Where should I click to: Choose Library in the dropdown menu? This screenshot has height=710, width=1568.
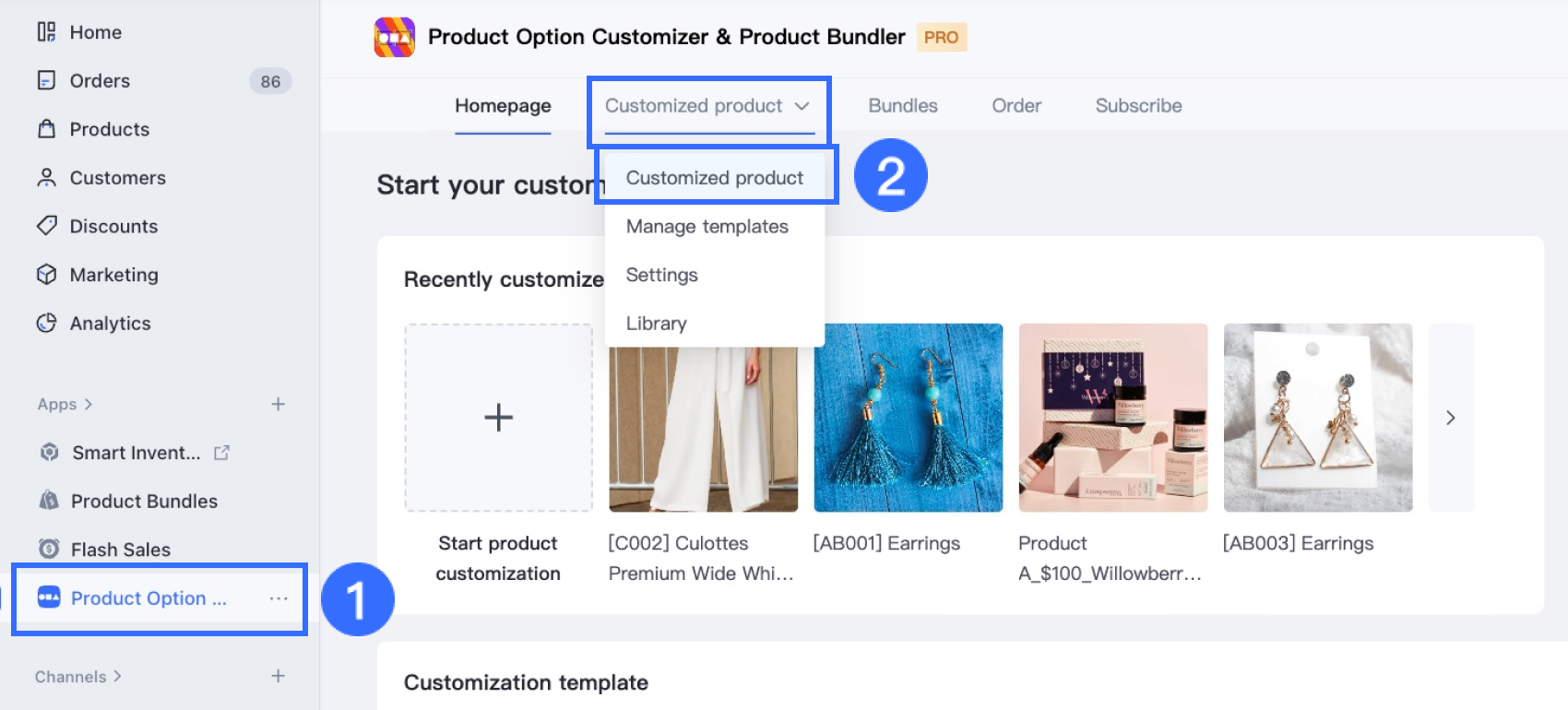tap(656, 324)
